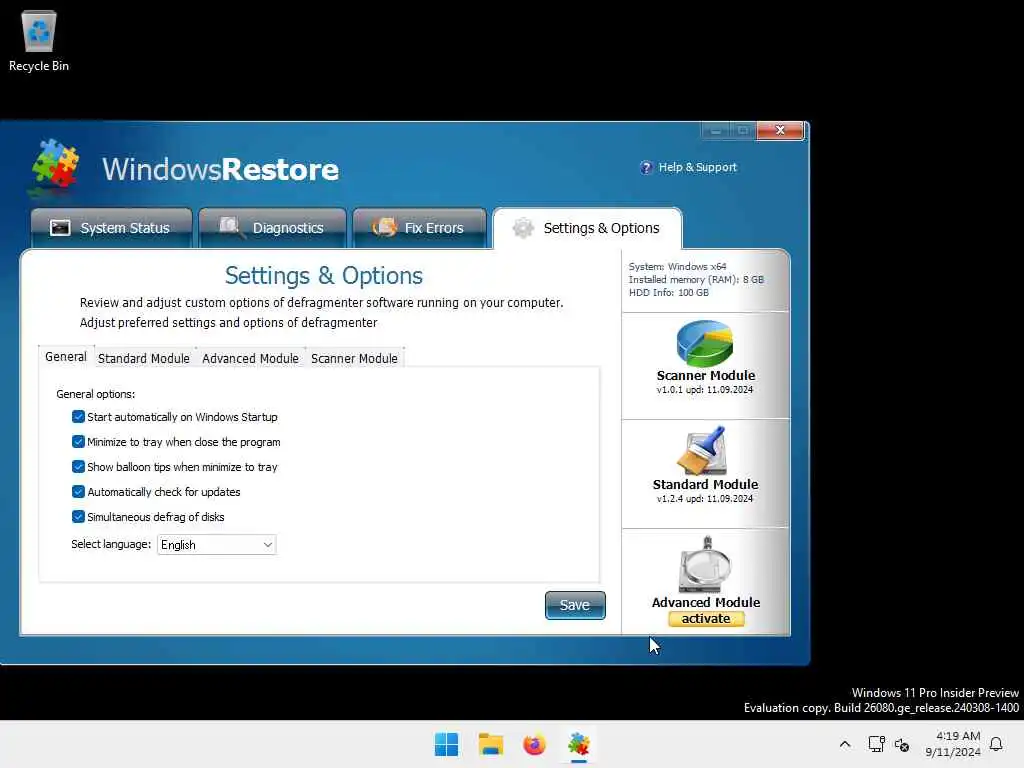
Task: Click the HDD Info: 100 GB text
Action: coord(669,293)
